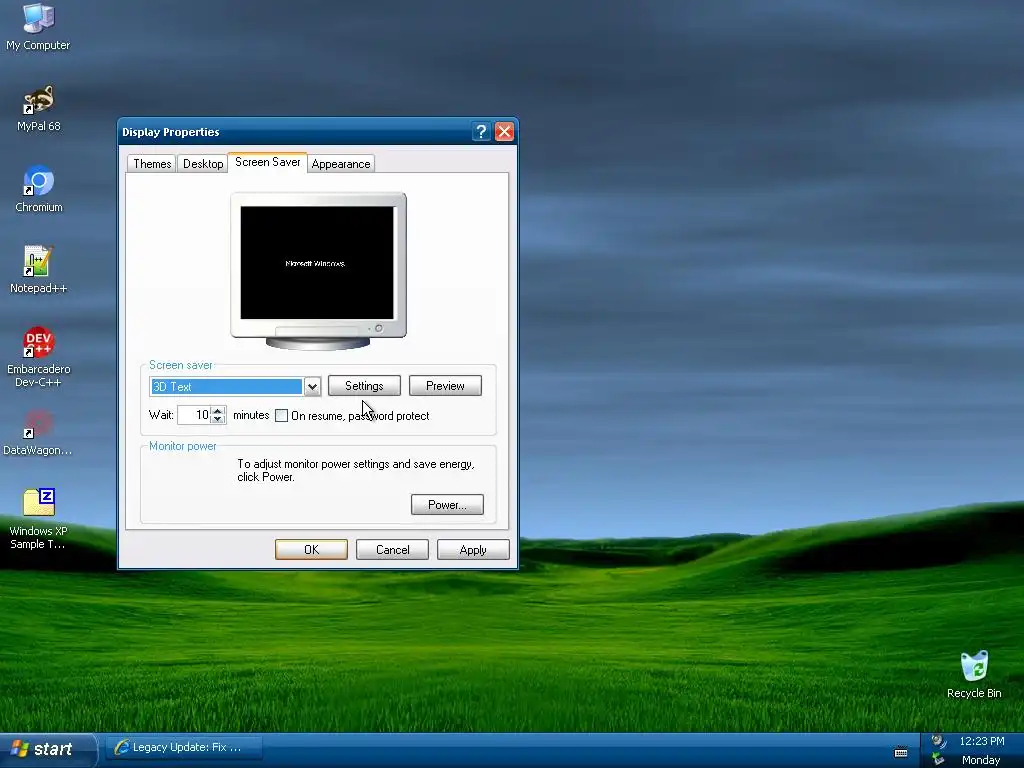Select the Notepad++ desktop shortcut
The image size is (1024, 768).
[x=38, y=270]
